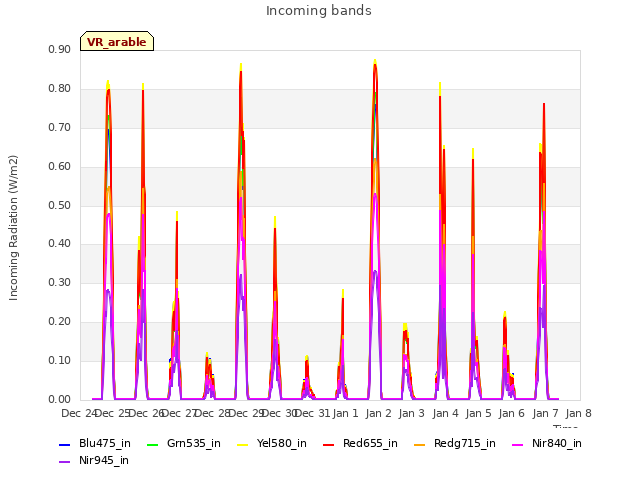
Task: Select the Yel580_in legend label
Action: 282,443
